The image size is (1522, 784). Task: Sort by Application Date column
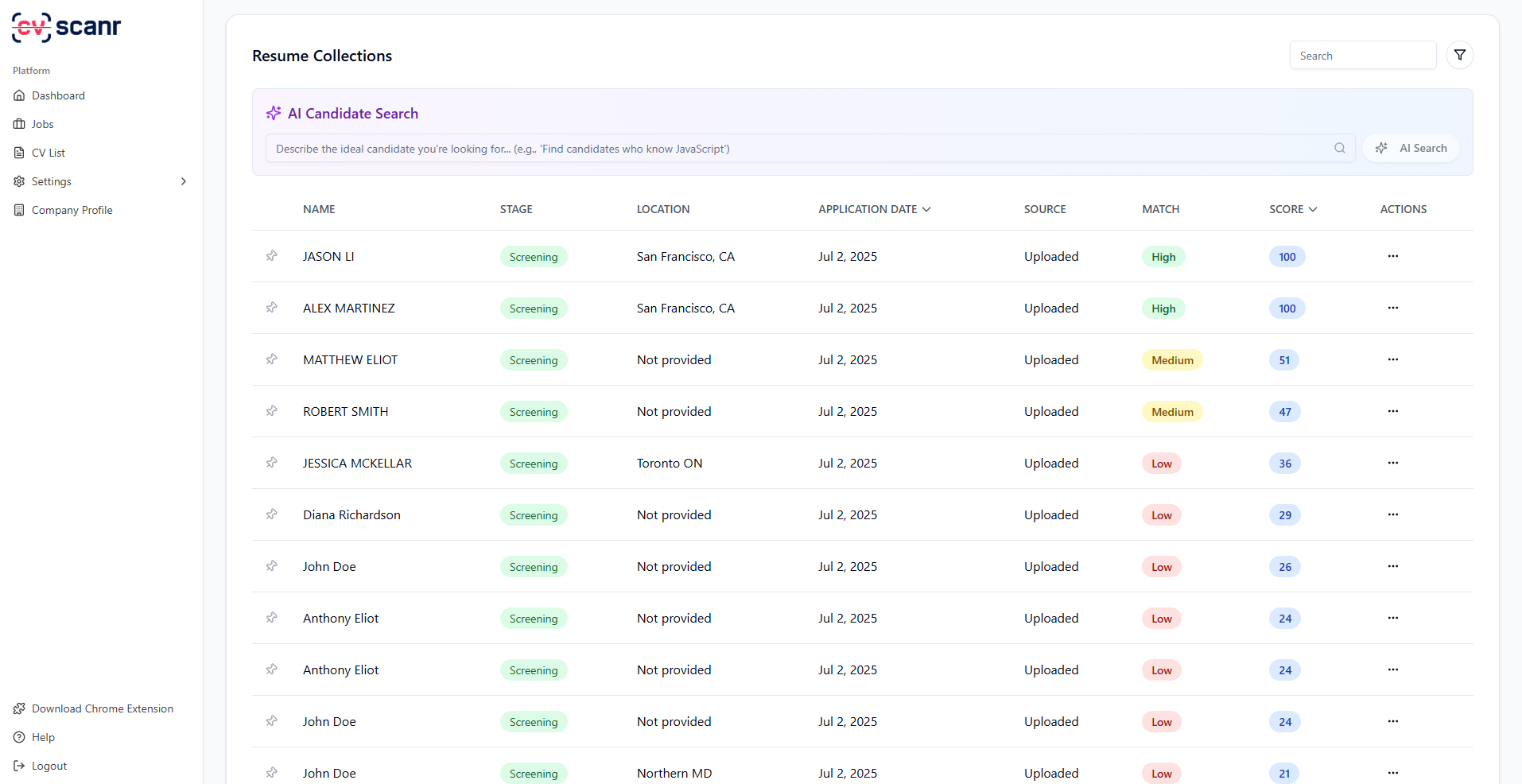(x=874, y=209)
